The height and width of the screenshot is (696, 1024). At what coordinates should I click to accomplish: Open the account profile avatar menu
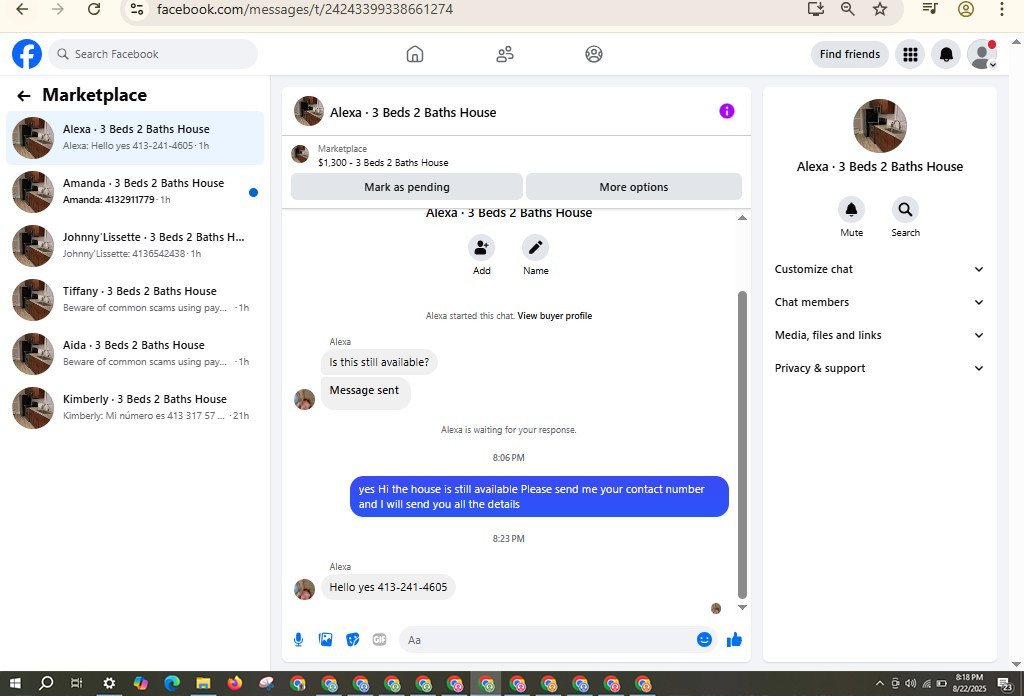pos(982,54)
